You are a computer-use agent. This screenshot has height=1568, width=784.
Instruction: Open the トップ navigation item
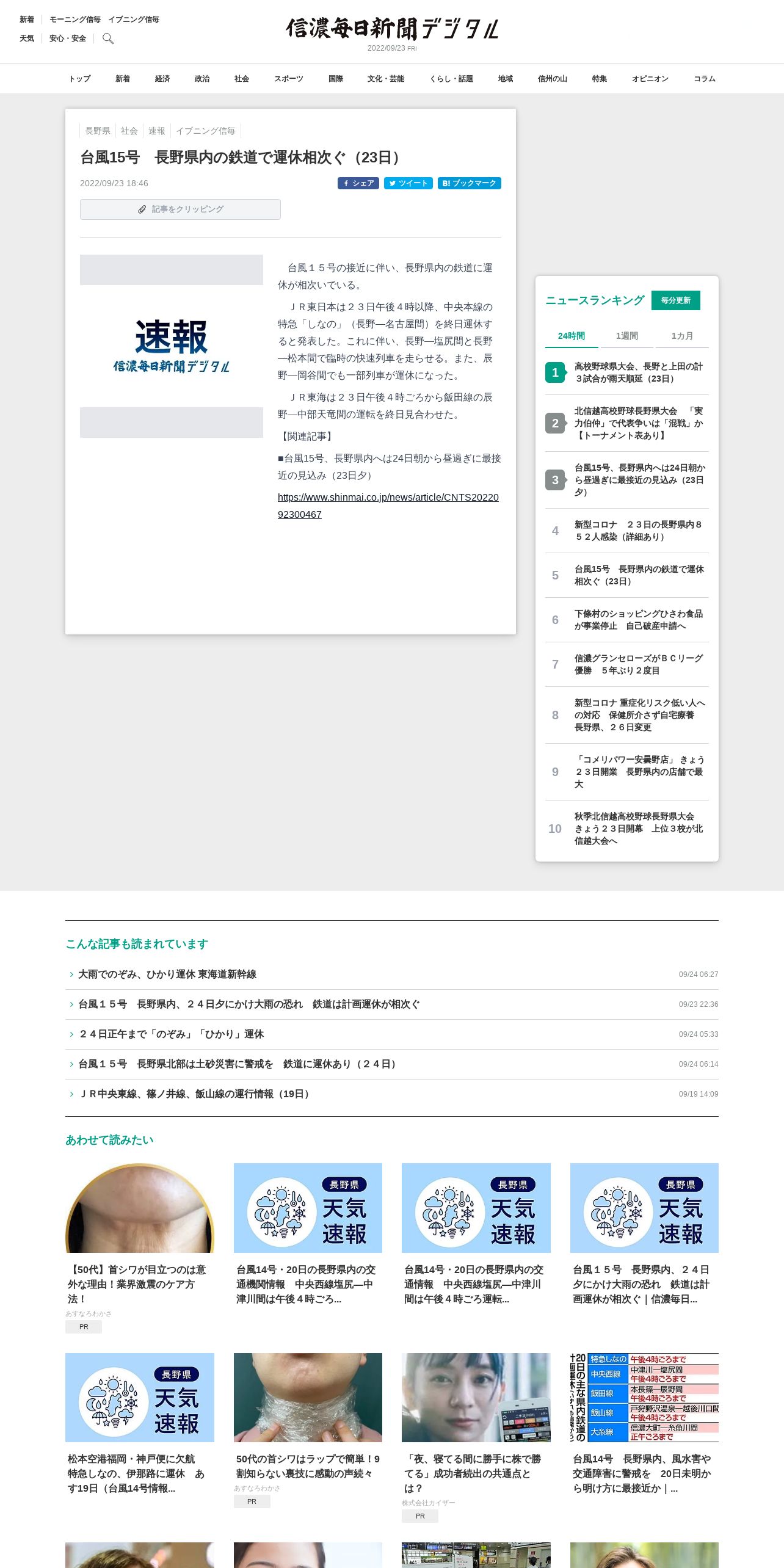click(79, 79)
